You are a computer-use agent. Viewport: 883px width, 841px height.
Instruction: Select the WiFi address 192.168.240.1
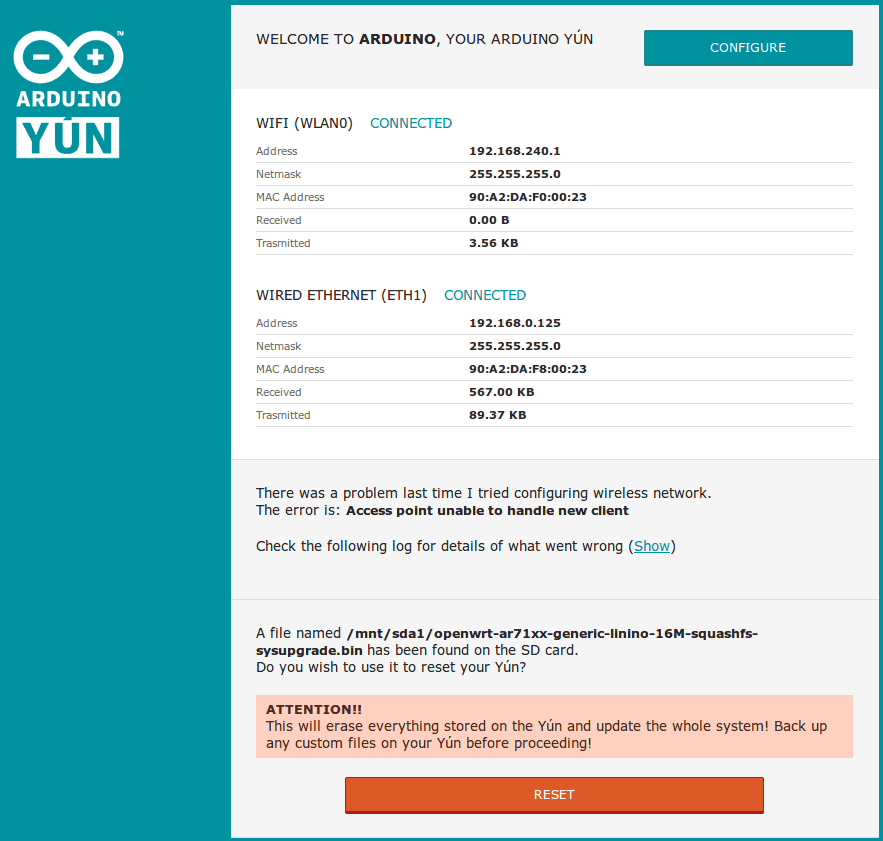click(x=514, y=151)
